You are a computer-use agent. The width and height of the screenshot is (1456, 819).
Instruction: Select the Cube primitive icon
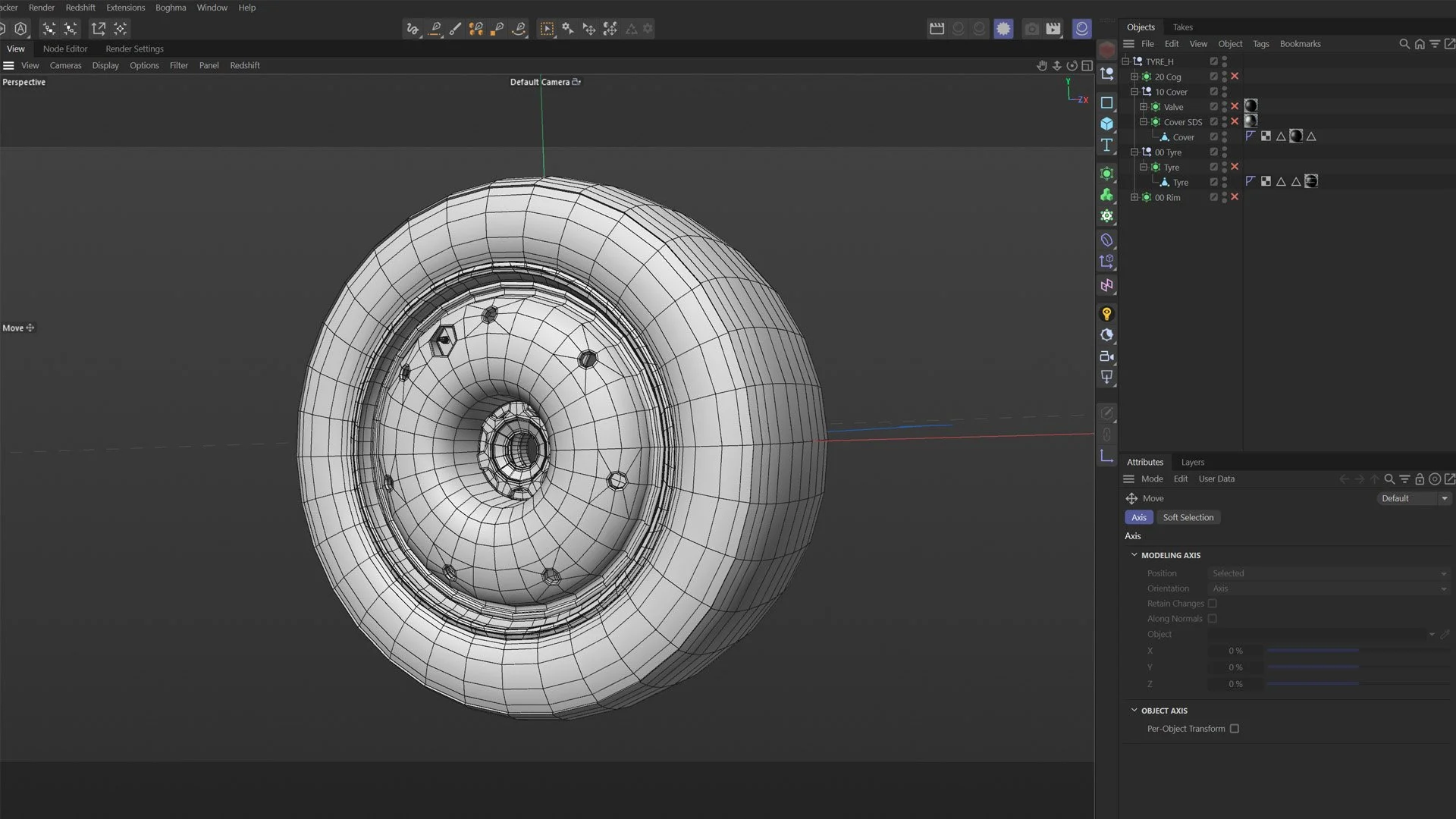coord(1107,124)
